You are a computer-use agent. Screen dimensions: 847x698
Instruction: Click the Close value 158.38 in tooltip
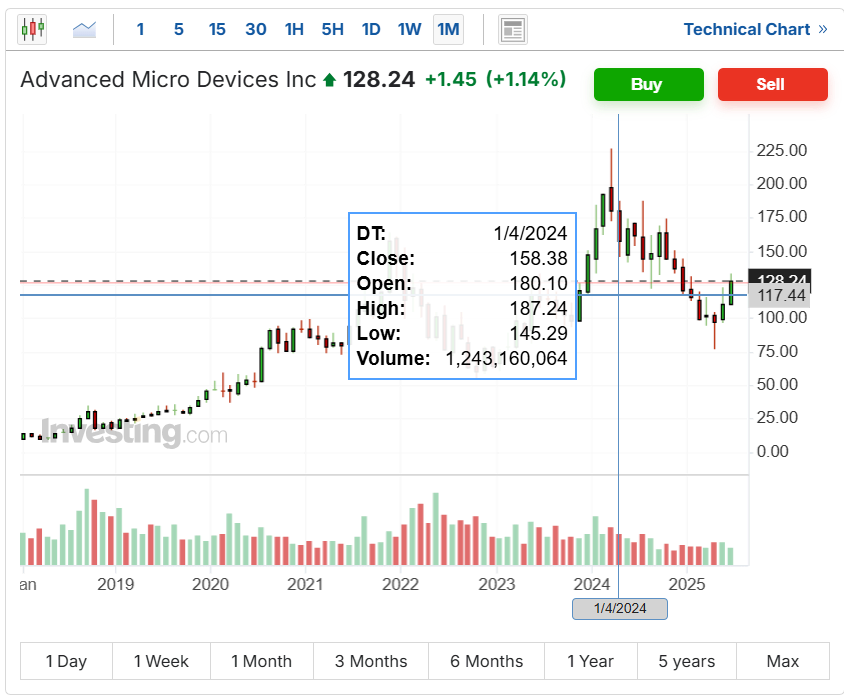coord(539,258)
